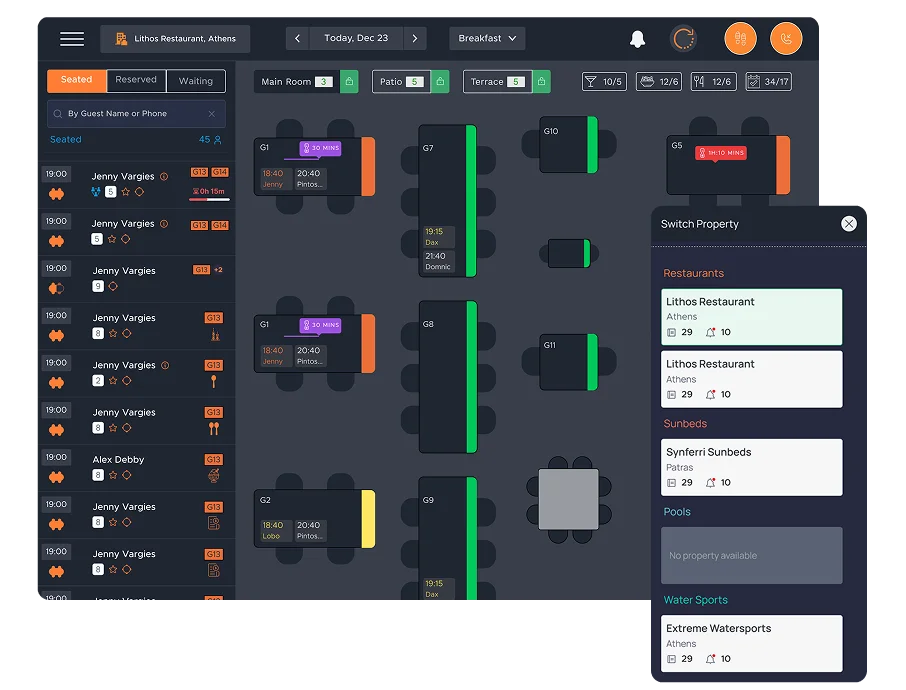Screen dimensions: 906x690
Task: Click the fork and knife 12/6 counter
Action: (713, 81)
